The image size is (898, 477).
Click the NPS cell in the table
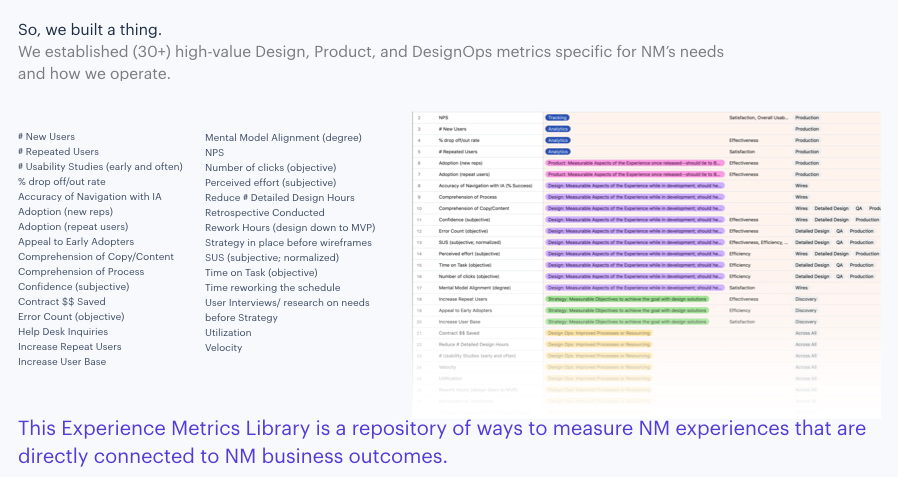pyautogui.click(x=443, y=118)
